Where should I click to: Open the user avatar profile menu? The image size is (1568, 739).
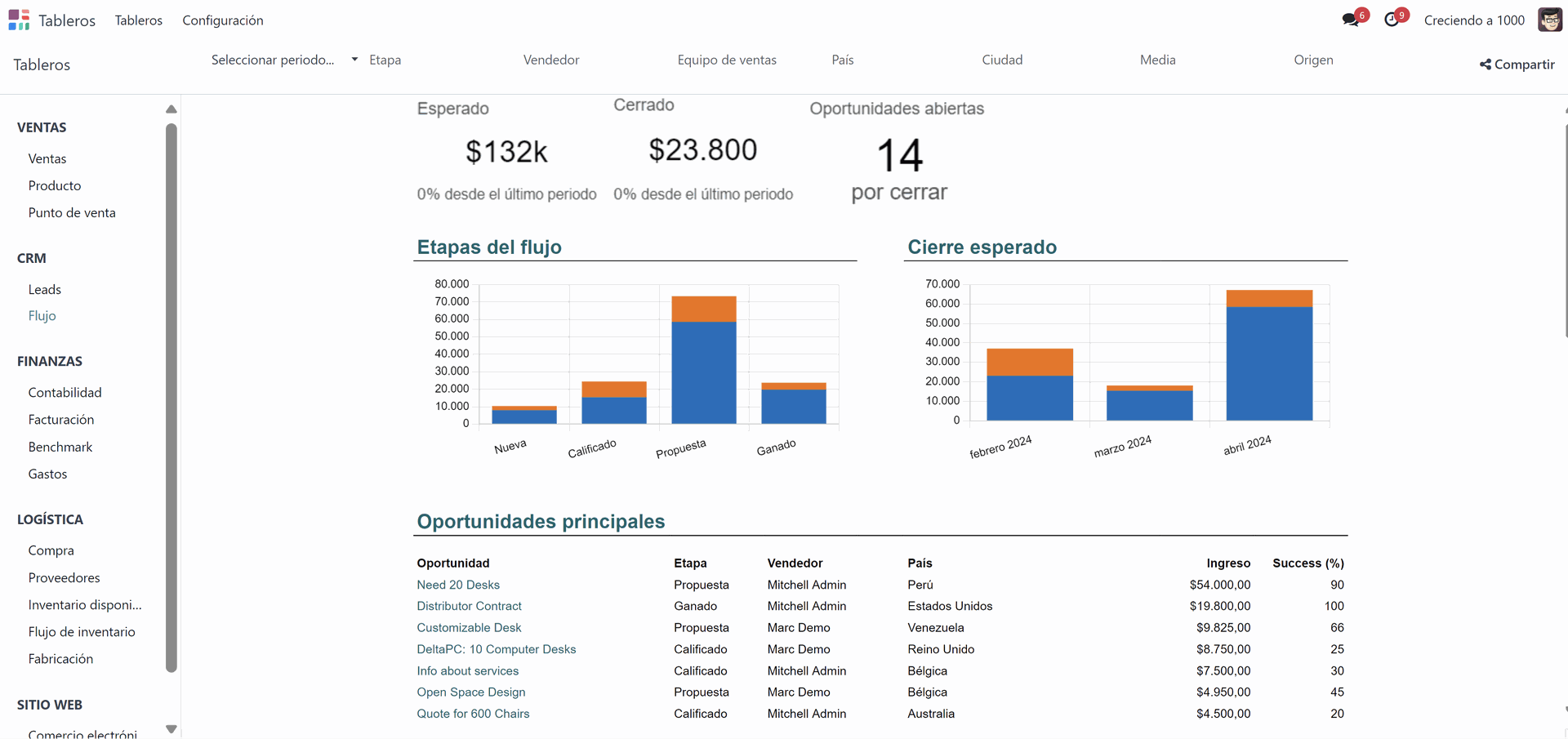click(x=1549, y=19)
